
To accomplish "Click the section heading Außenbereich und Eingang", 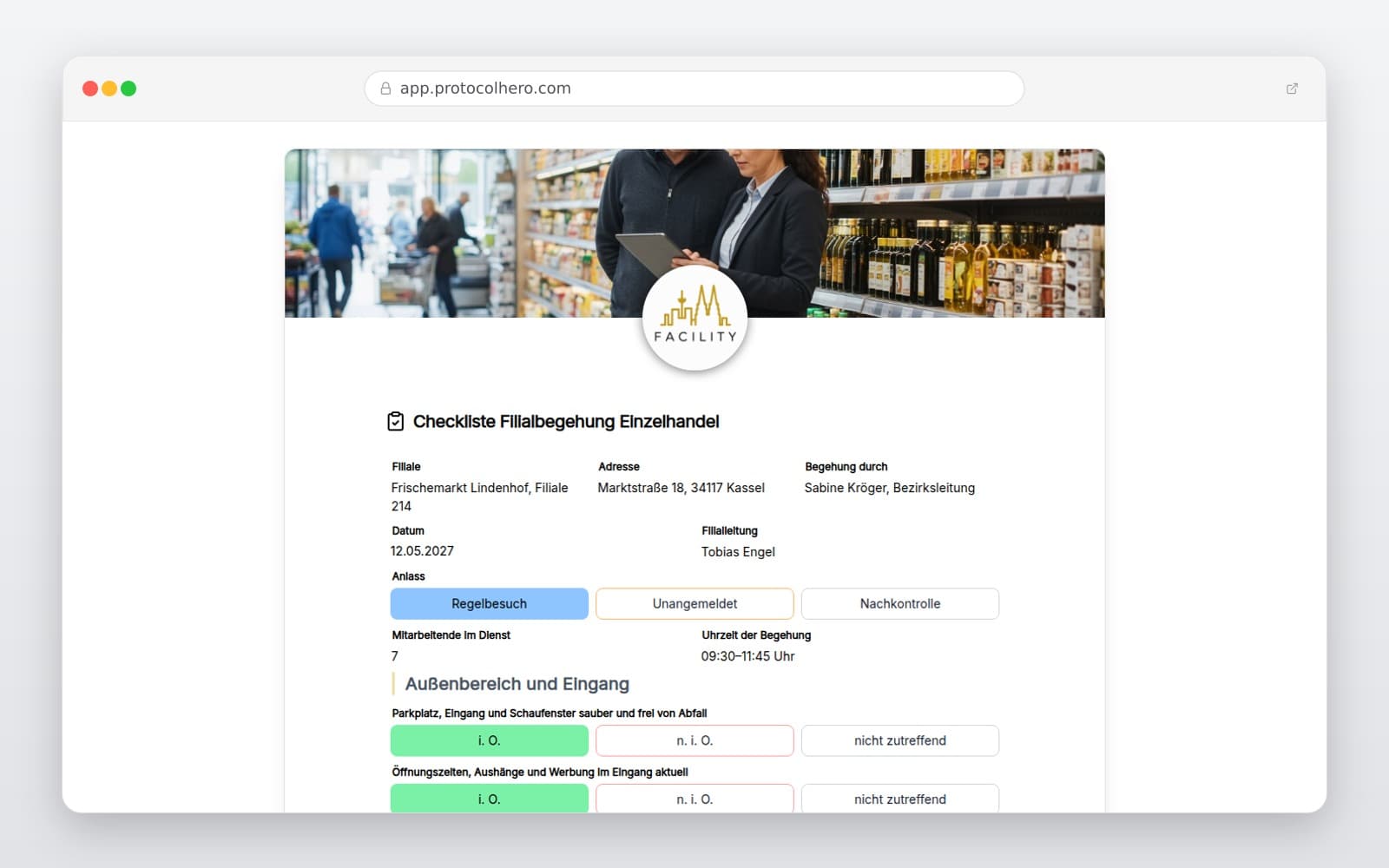I will 517,684.
